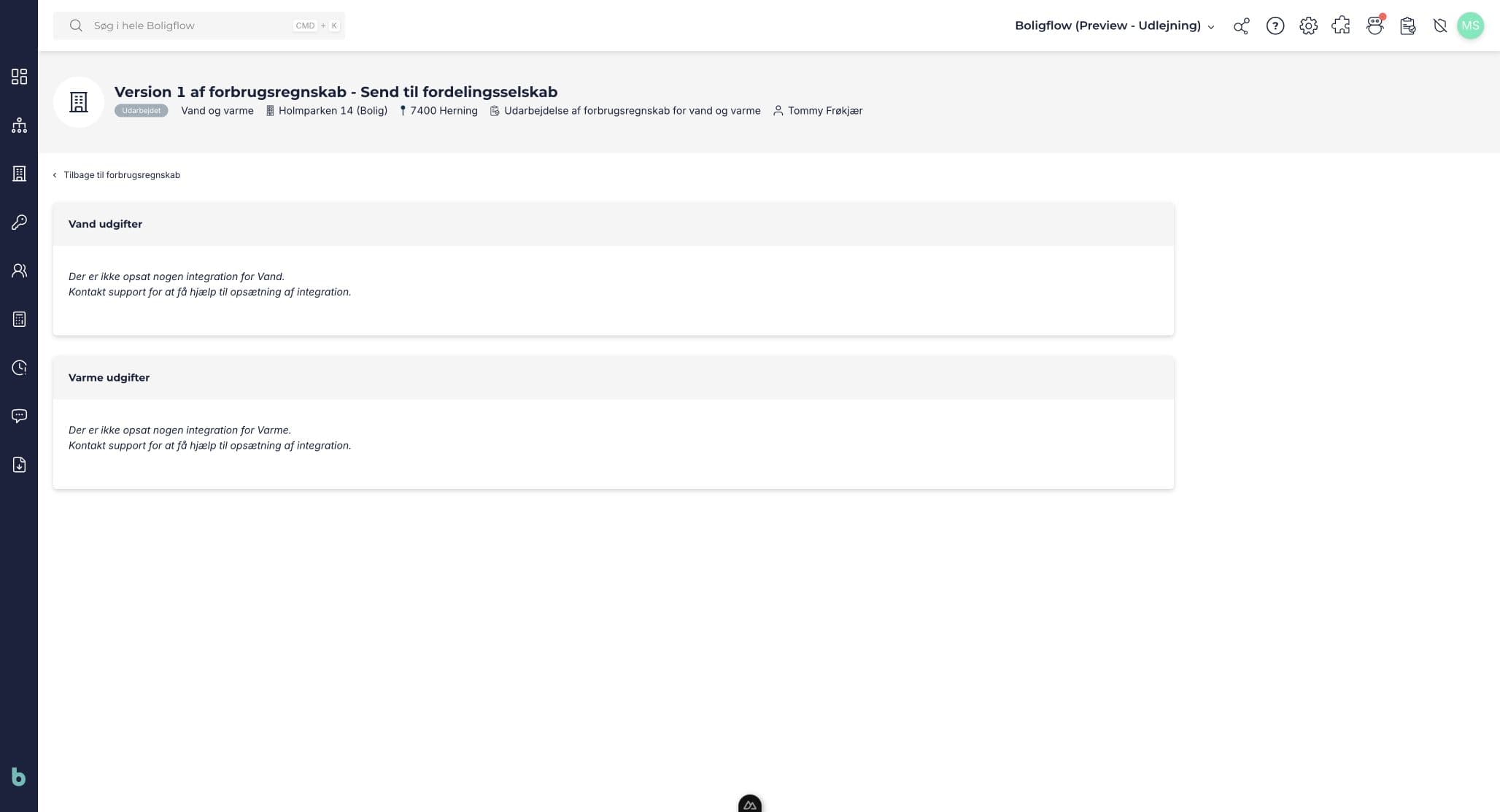Expand the Boligflow (Preview - Udlejning) dropdown
The height and width of the screenshot is (812, 1500).
pos(1114,26)
